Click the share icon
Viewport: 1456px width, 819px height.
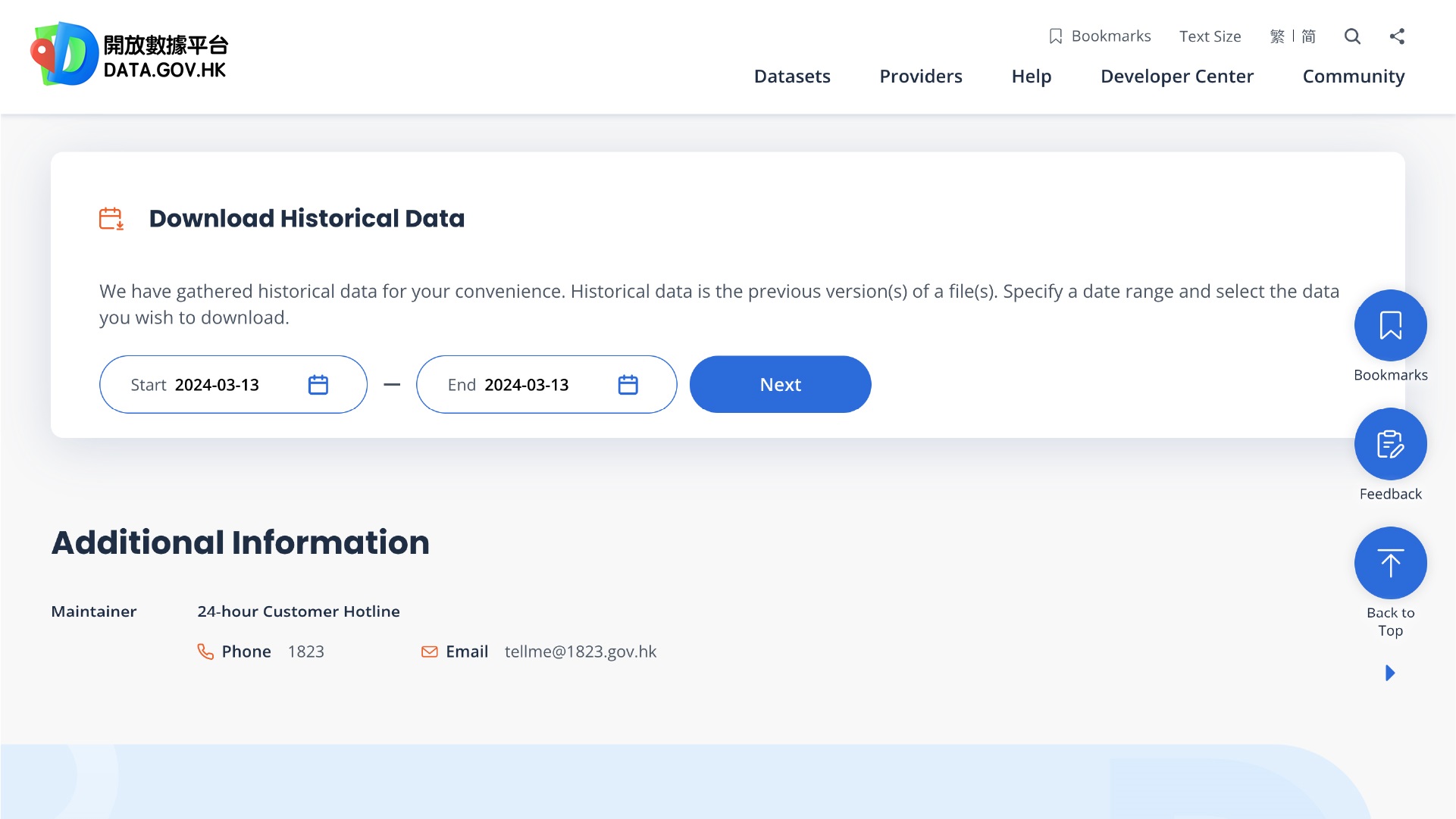tap(1398, 36)
